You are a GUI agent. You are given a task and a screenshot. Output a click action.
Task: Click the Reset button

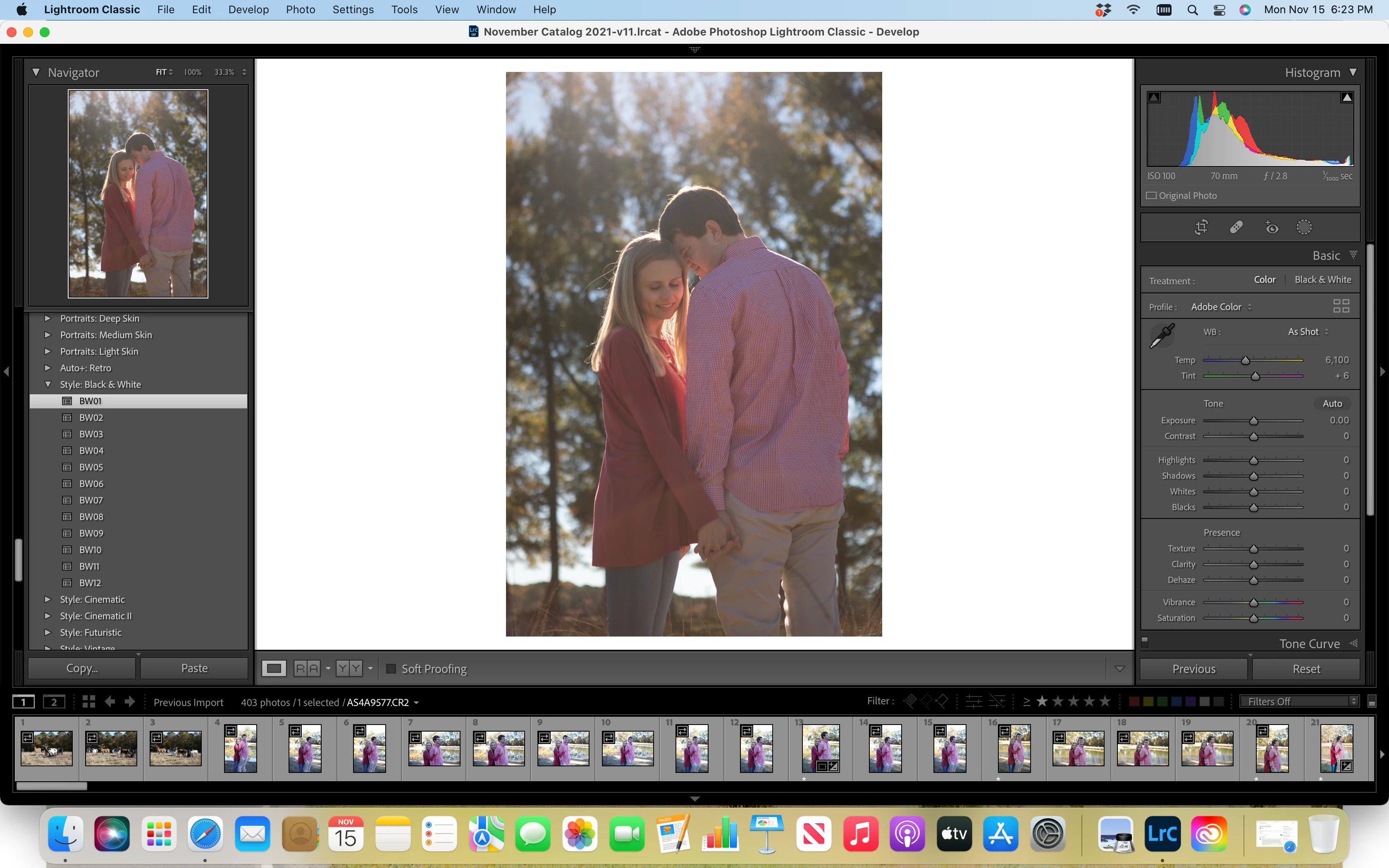tap(1306, 669)
